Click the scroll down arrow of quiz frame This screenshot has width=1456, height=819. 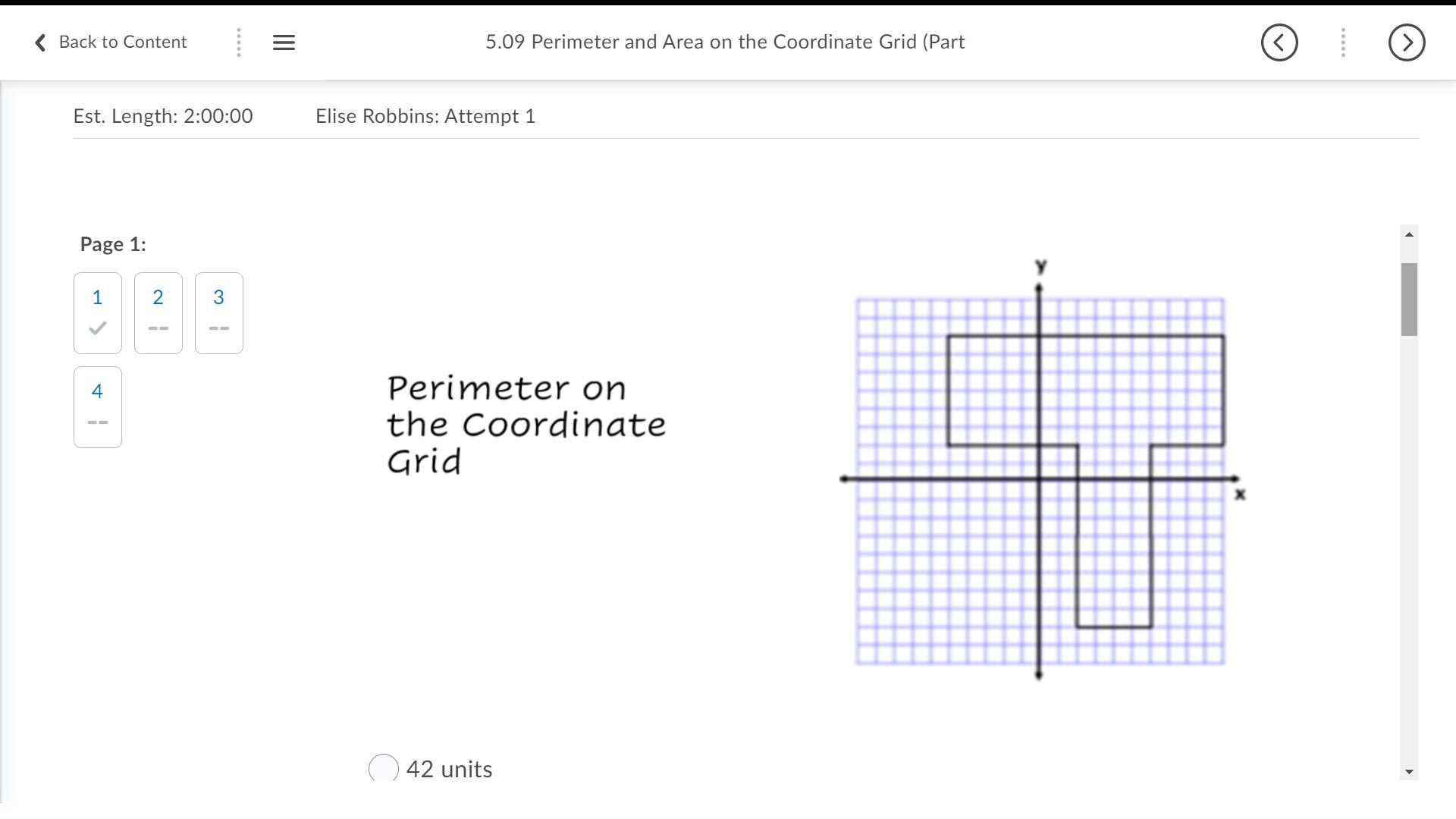pos(1409,771)
